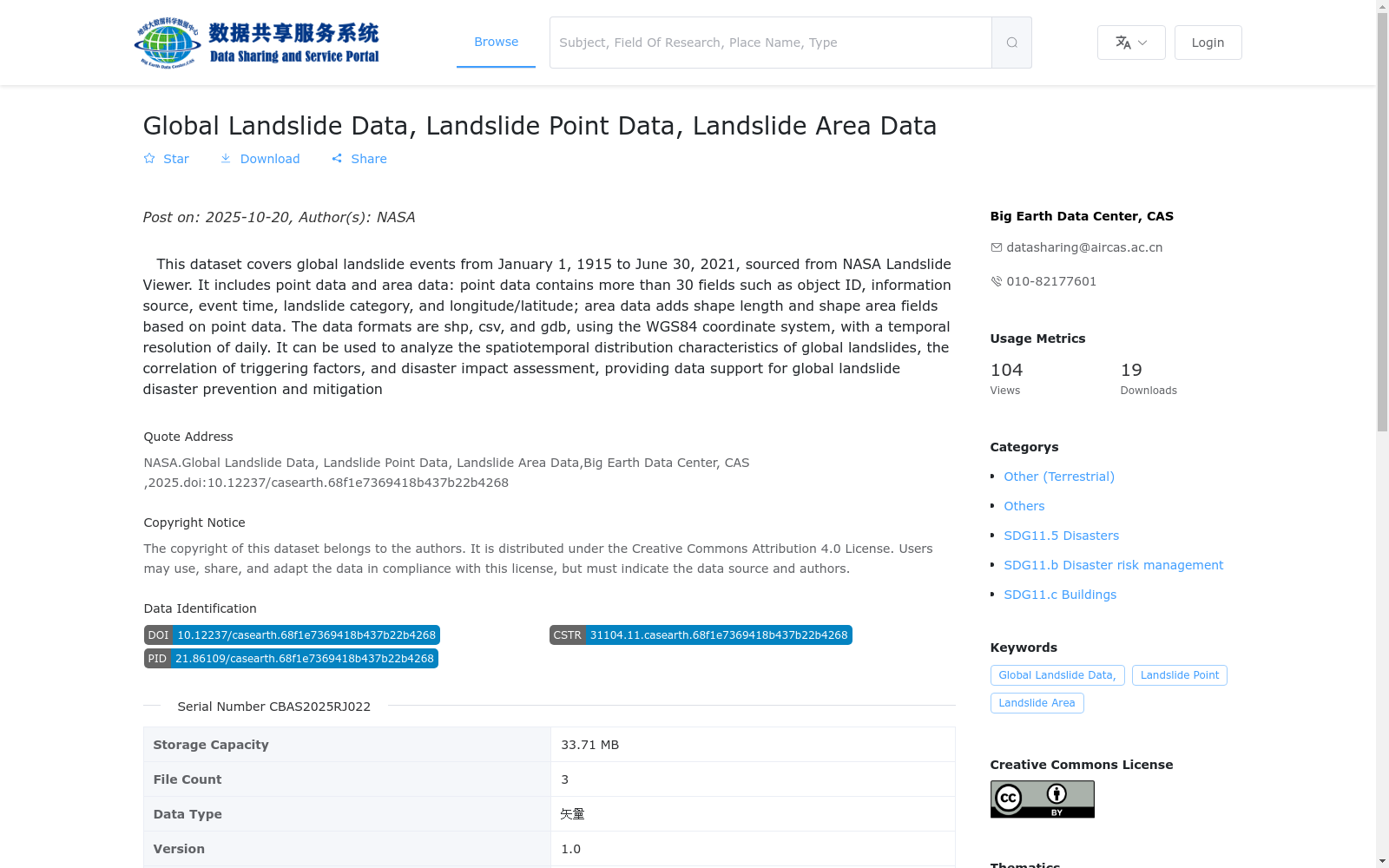The image size is (1389, 868).
Task: Click the Data Type value cell
Action: (x=753, y=814)
